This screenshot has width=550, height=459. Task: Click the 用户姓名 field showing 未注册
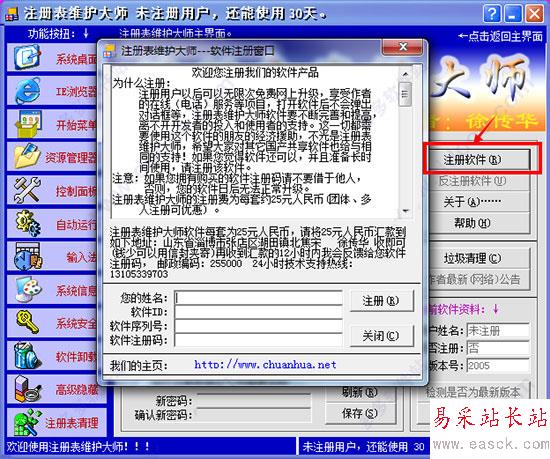(x=498, y=330)
